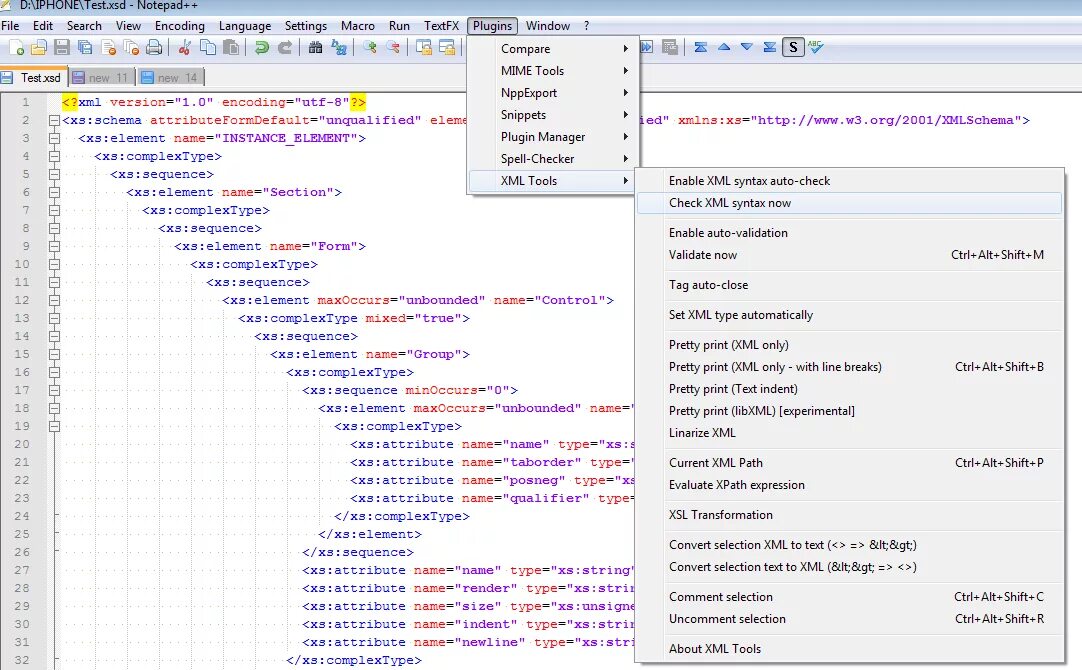Click the synchronize vertical scrolling icon
The width and height of the screenshot is (1082, 670).
point(424,48)
